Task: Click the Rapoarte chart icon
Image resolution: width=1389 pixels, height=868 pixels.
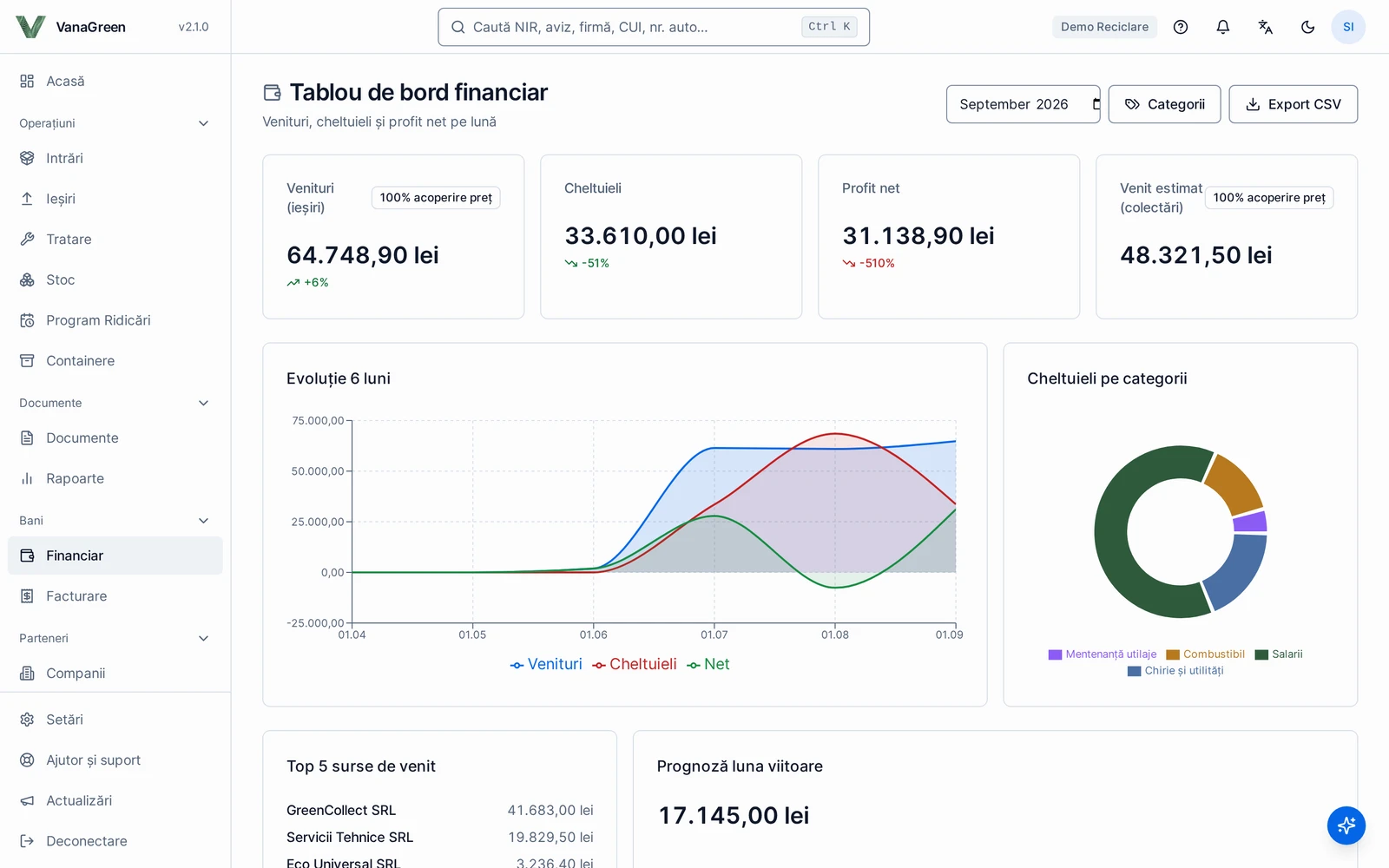Action: pos(27,478)
